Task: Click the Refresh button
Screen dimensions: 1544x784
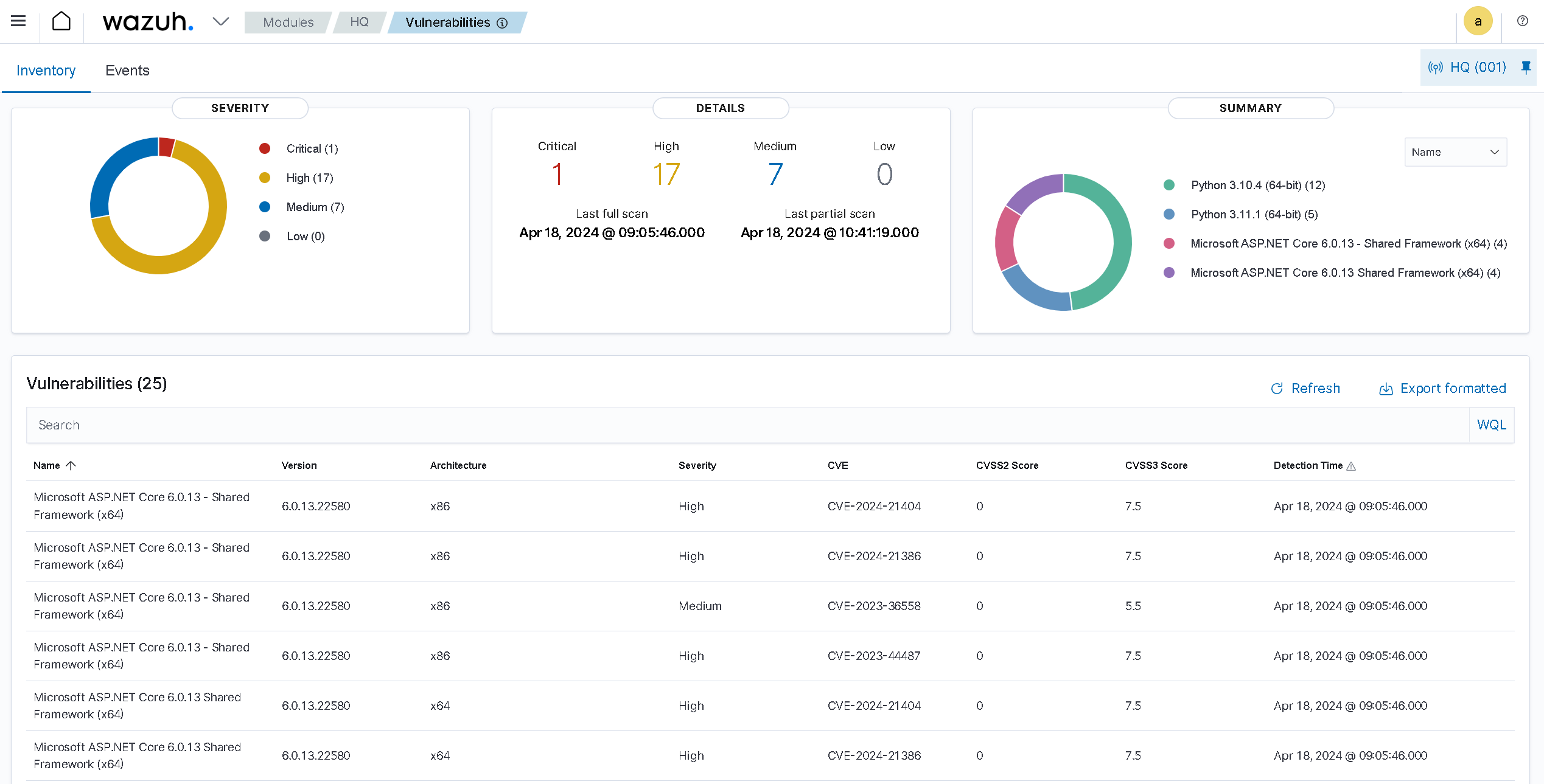Action: 1305,388
